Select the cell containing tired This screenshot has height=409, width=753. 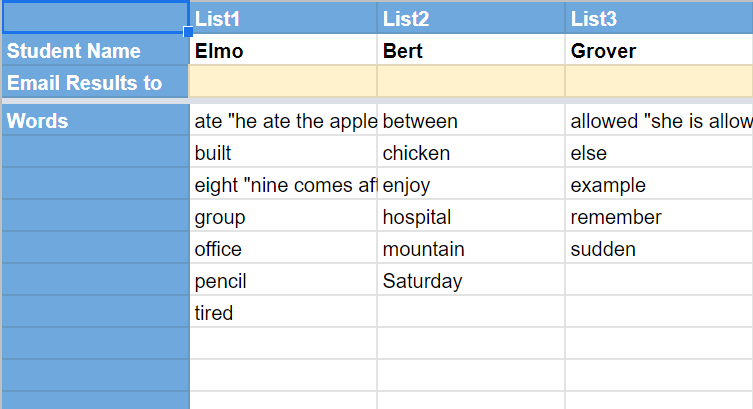click(282, 313)
